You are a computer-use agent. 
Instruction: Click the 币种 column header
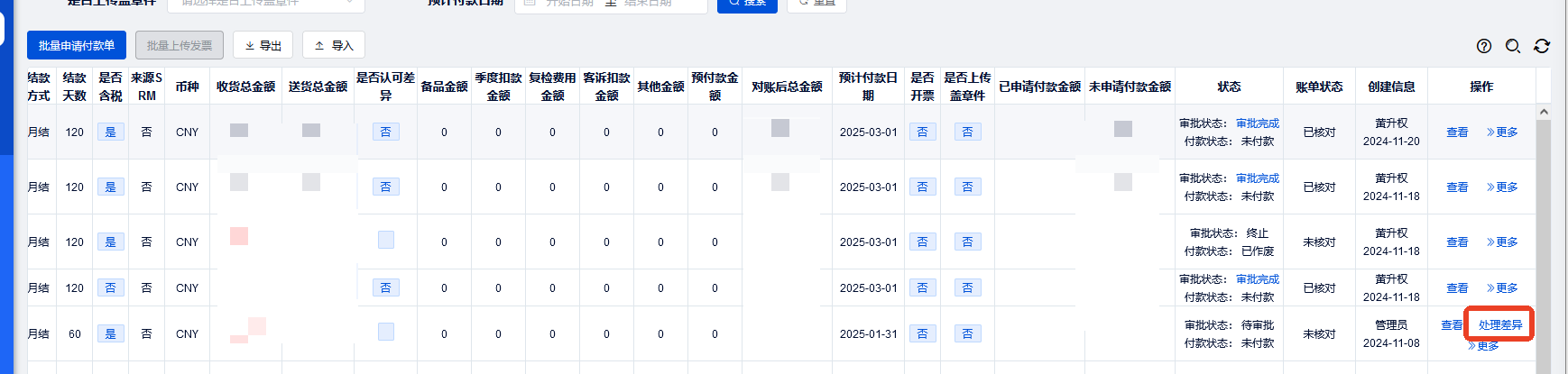[187, 87]
